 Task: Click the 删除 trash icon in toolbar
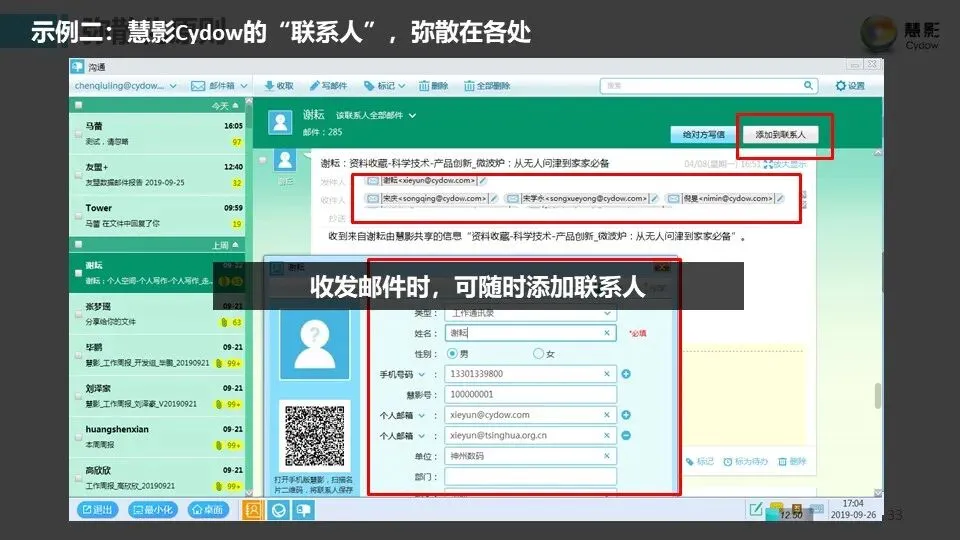coord(424,86)
